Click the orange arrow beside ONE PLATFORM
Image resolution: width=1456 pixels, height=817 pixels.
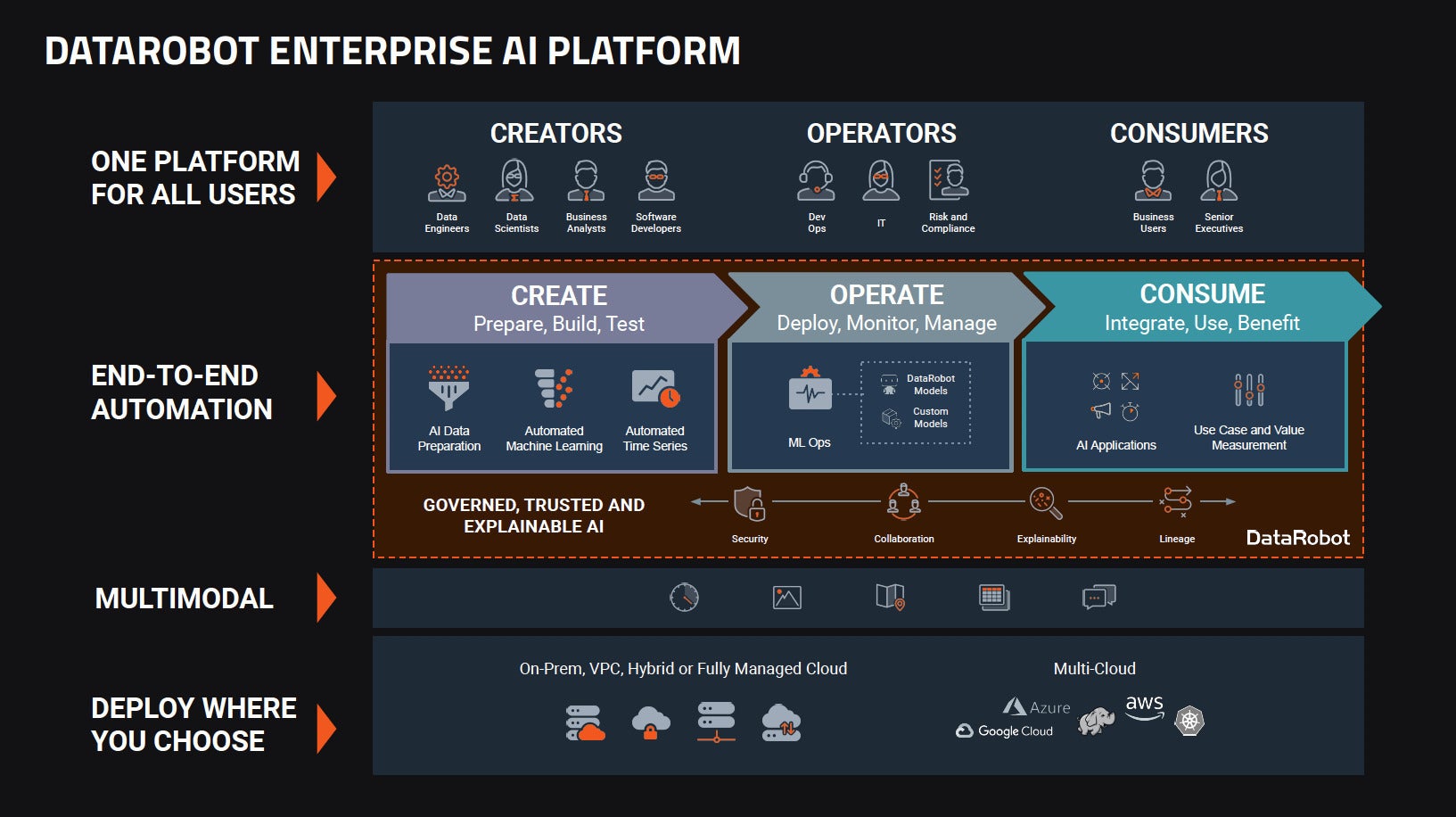(x=326, y=177)
